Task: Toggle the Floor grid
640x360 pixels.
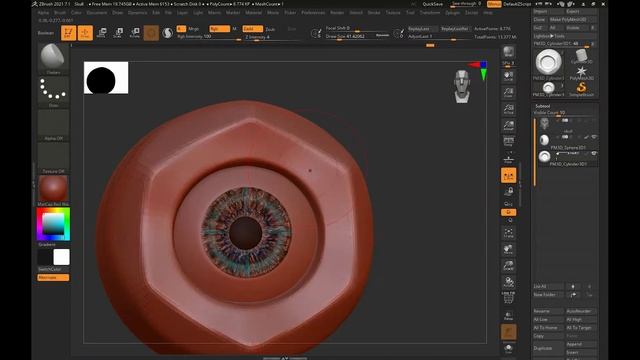Action: [509, 158]
